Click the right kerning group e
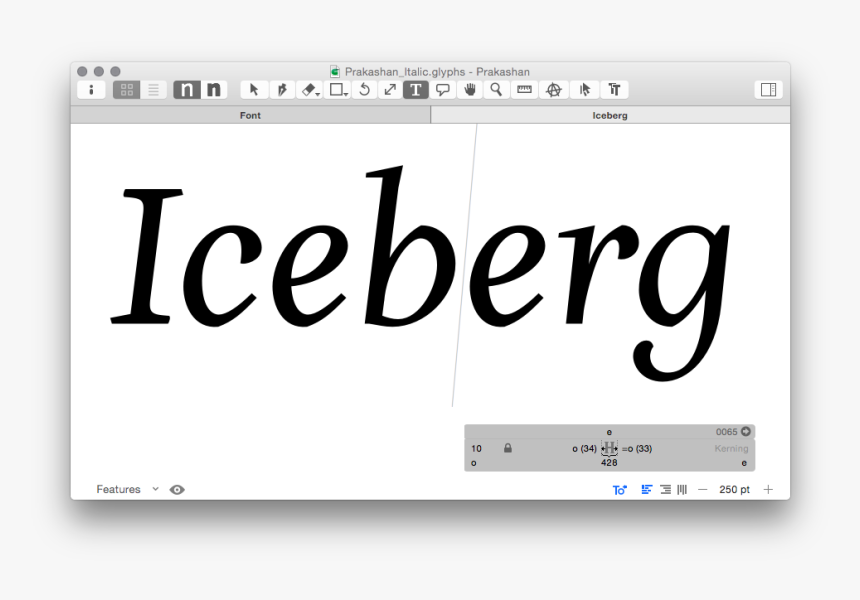This screenshot has width=860, height=600. click(x=744, y=463)
